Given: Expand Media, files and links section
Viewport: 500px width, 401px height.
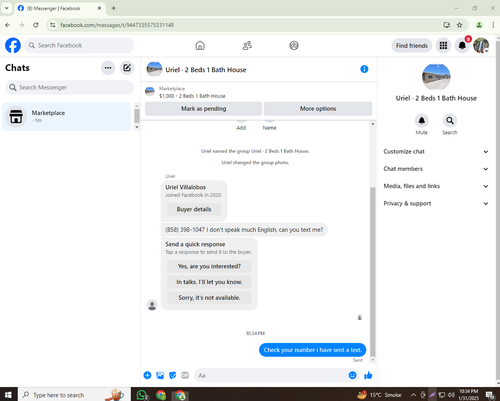Looking at the screenshot, I should coord(436,186).
